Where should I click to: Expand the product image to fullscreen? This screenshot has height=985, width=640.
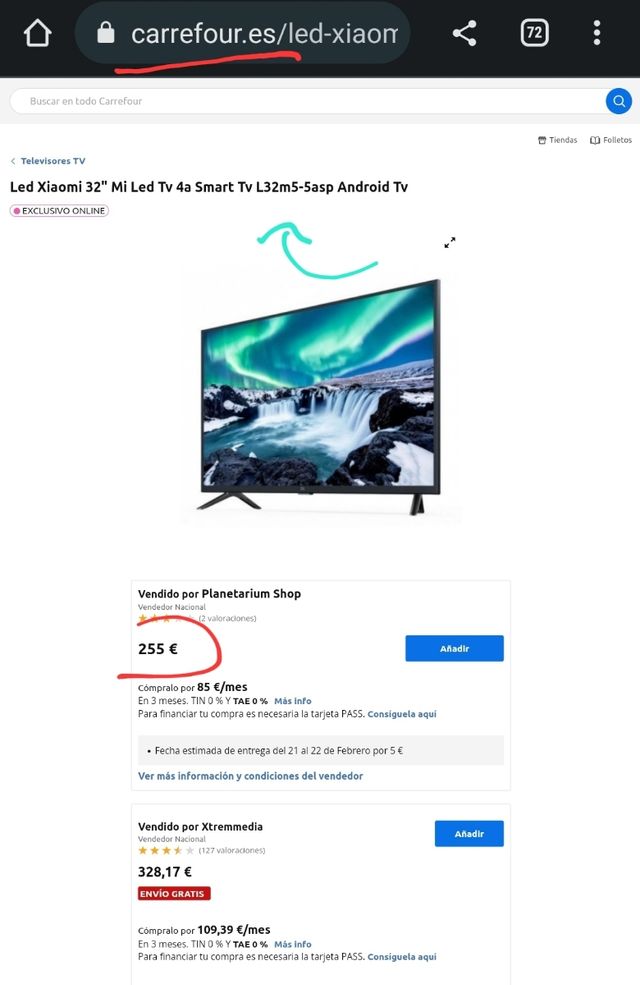coord(450,242)
